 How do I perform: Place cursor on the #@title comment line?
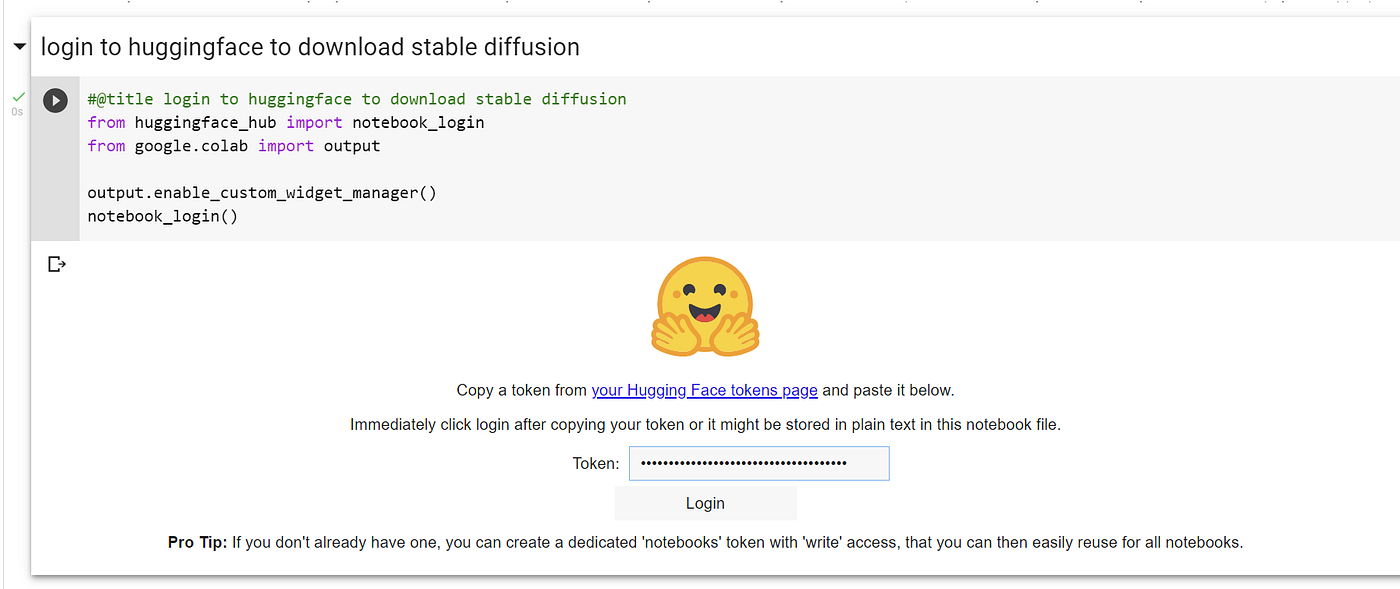tap(357, 99)
